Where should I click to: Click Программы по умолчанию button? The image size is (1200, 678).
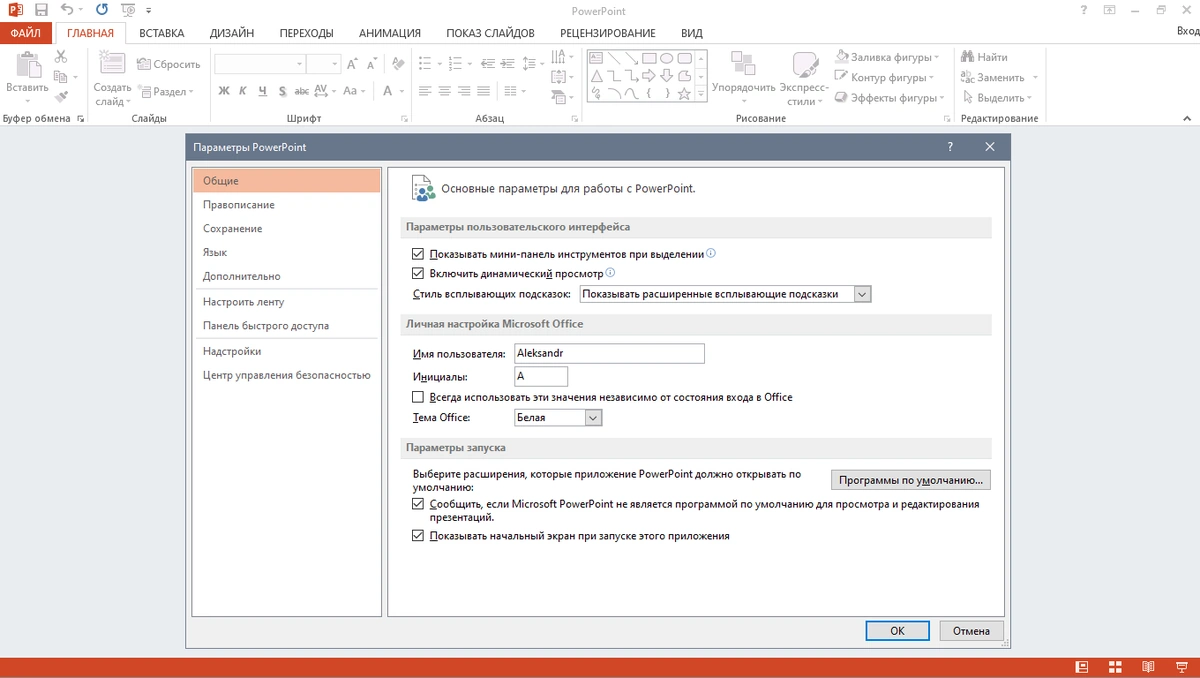coord(911,480)
